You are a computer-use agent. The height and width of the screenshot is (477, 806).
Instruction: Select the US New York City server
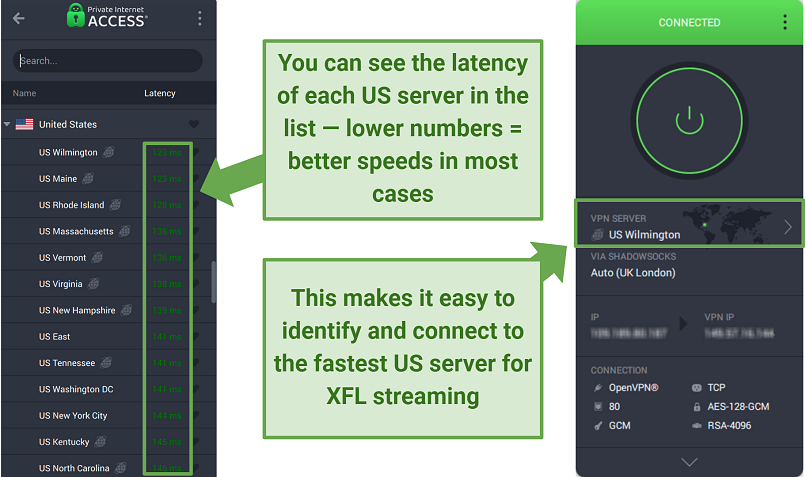(x=108, y=415)
